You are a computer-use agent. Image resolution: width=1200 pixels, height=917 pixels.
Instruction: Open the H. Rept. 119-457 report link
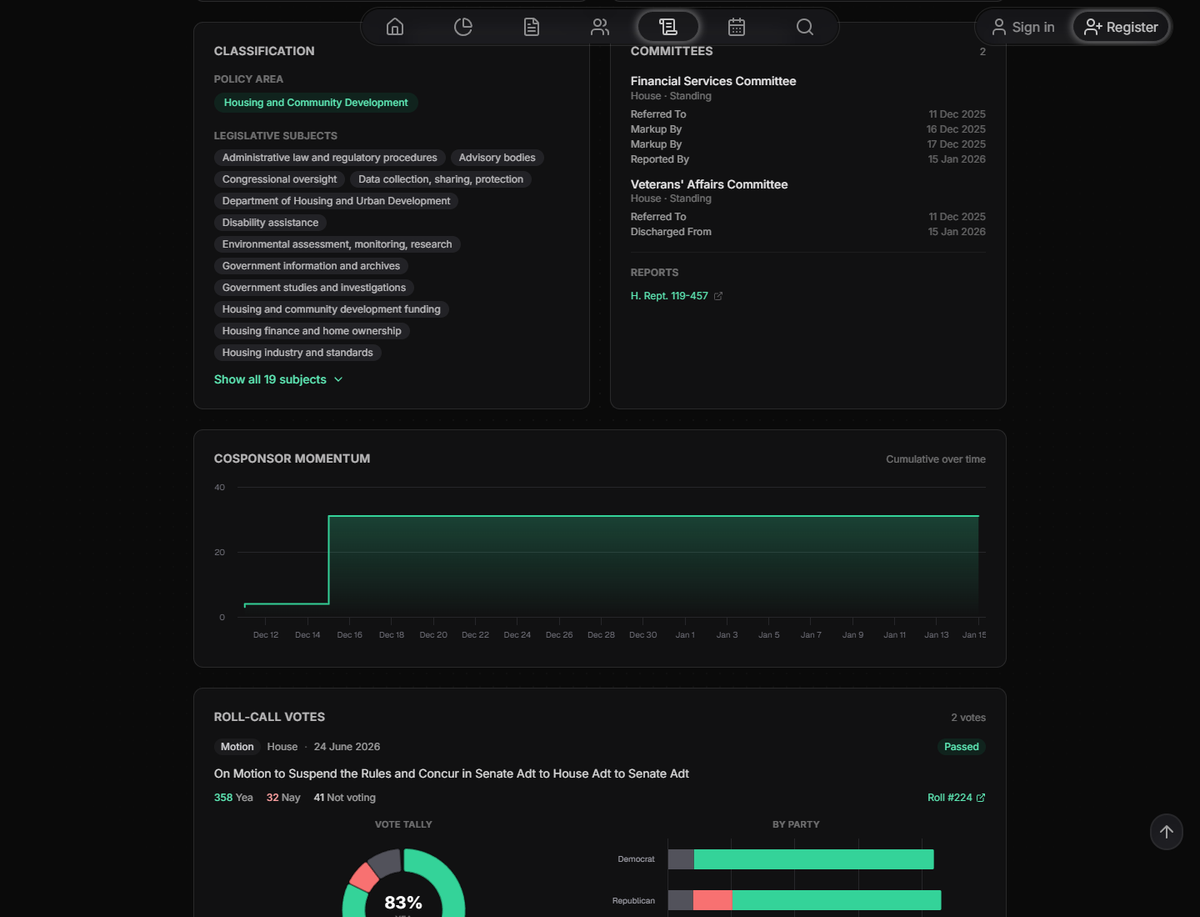669,296
